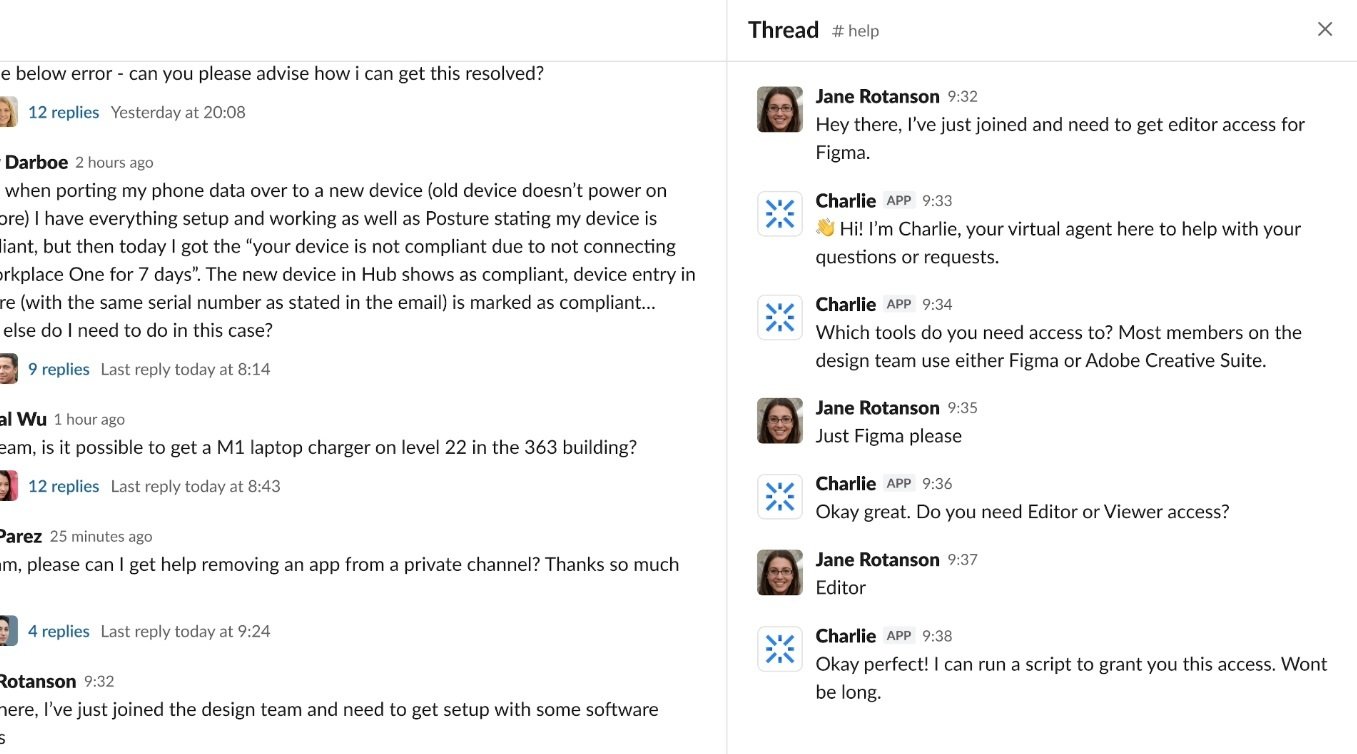The width and height of the screenshot is (1357, 754).
Task: Click Charlie's icon at 9:38 message
Action: click(x=779, y=649)
